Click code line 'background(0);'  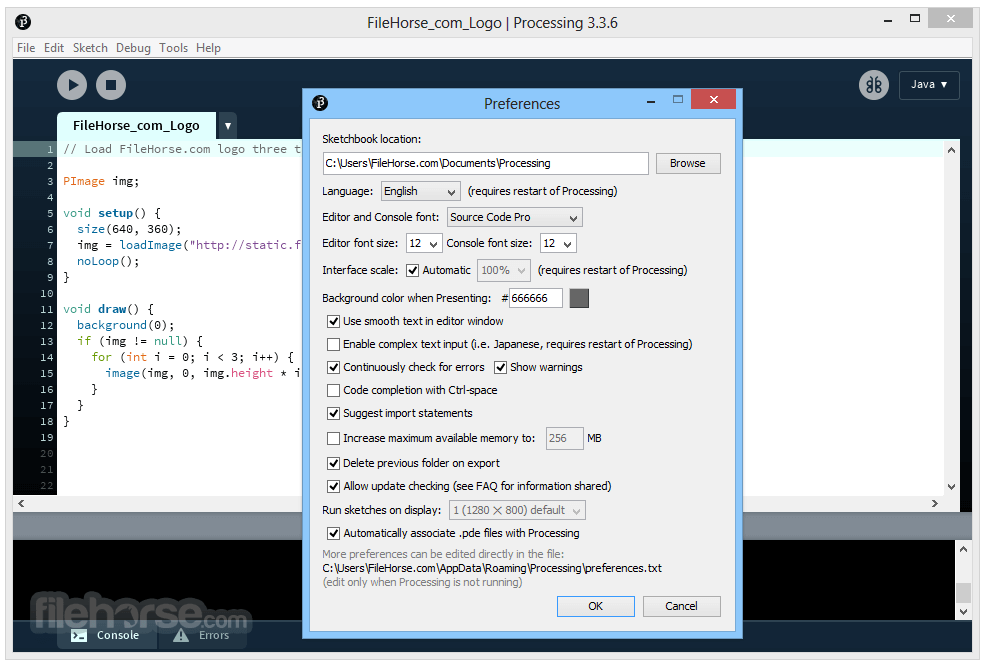126,325
